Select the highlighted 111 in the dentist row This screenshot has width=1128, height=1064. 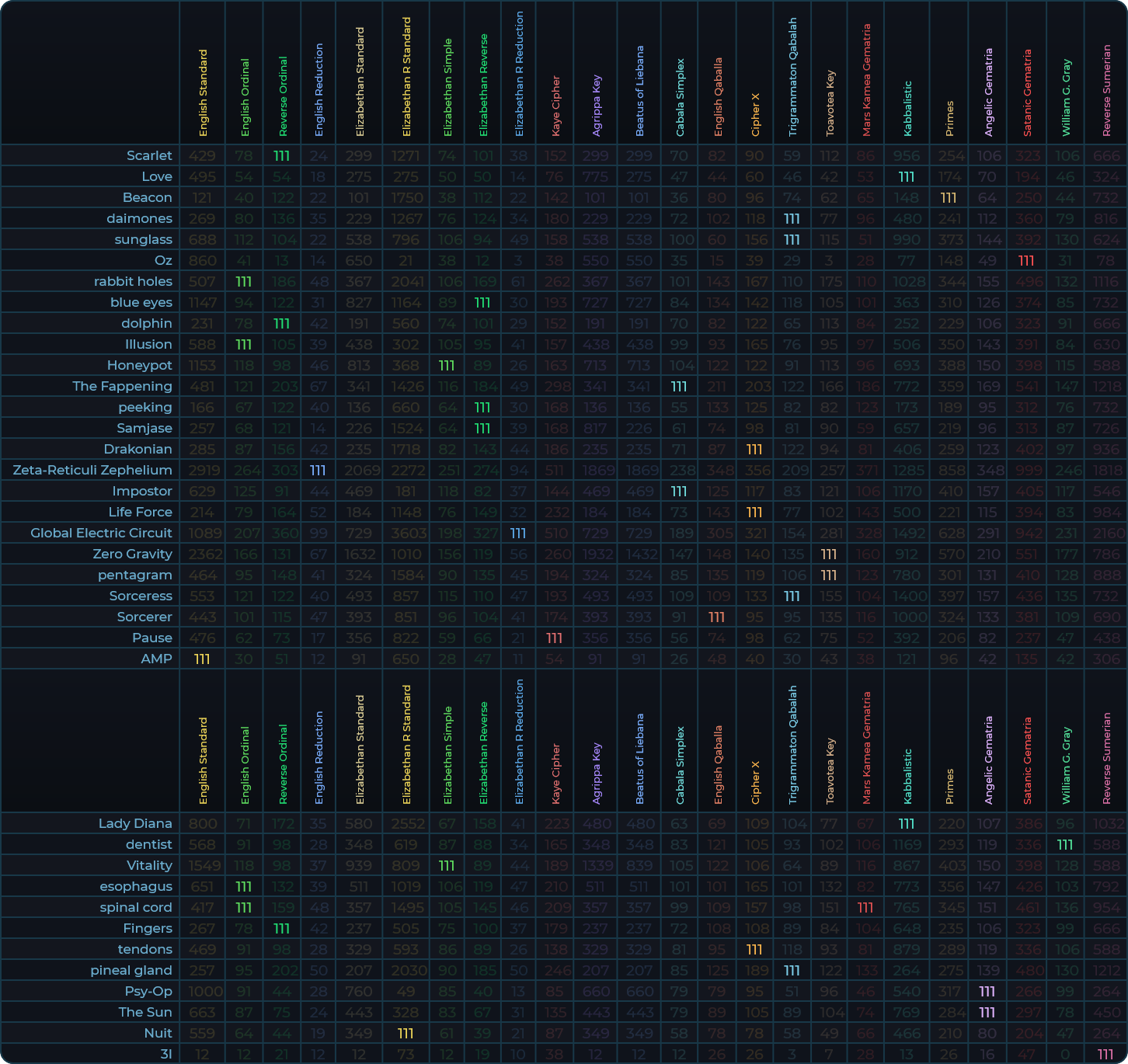[x=1065, y=844]
